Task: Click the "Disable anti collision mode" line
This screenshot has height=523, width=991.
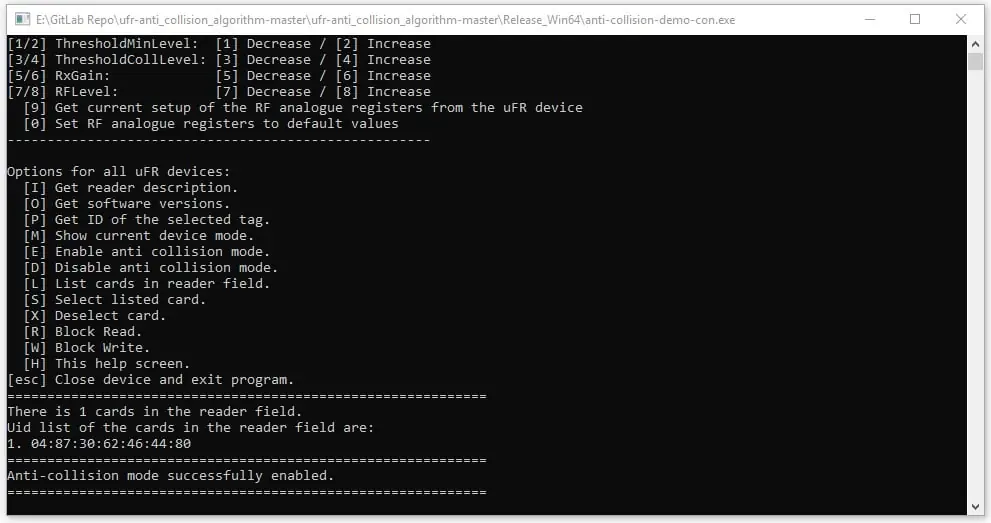Action: (x=150, y=268)
